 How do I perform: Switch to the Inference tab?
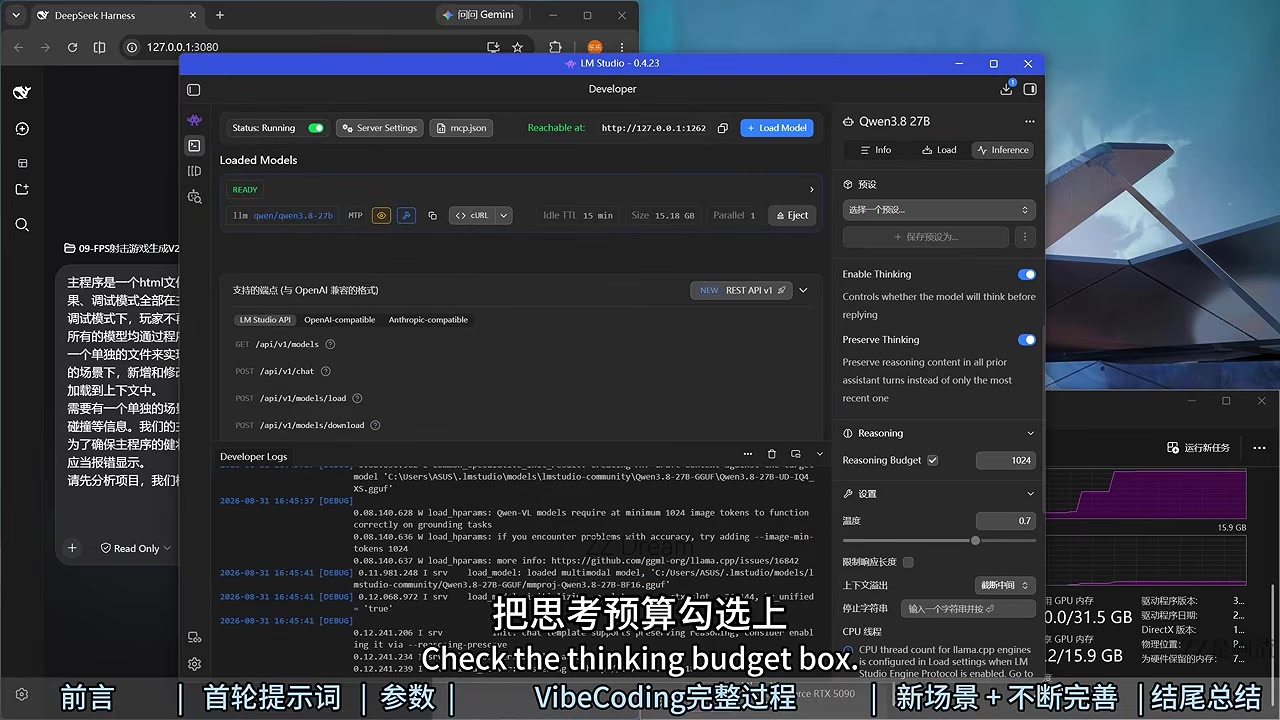pos(1003,150)
